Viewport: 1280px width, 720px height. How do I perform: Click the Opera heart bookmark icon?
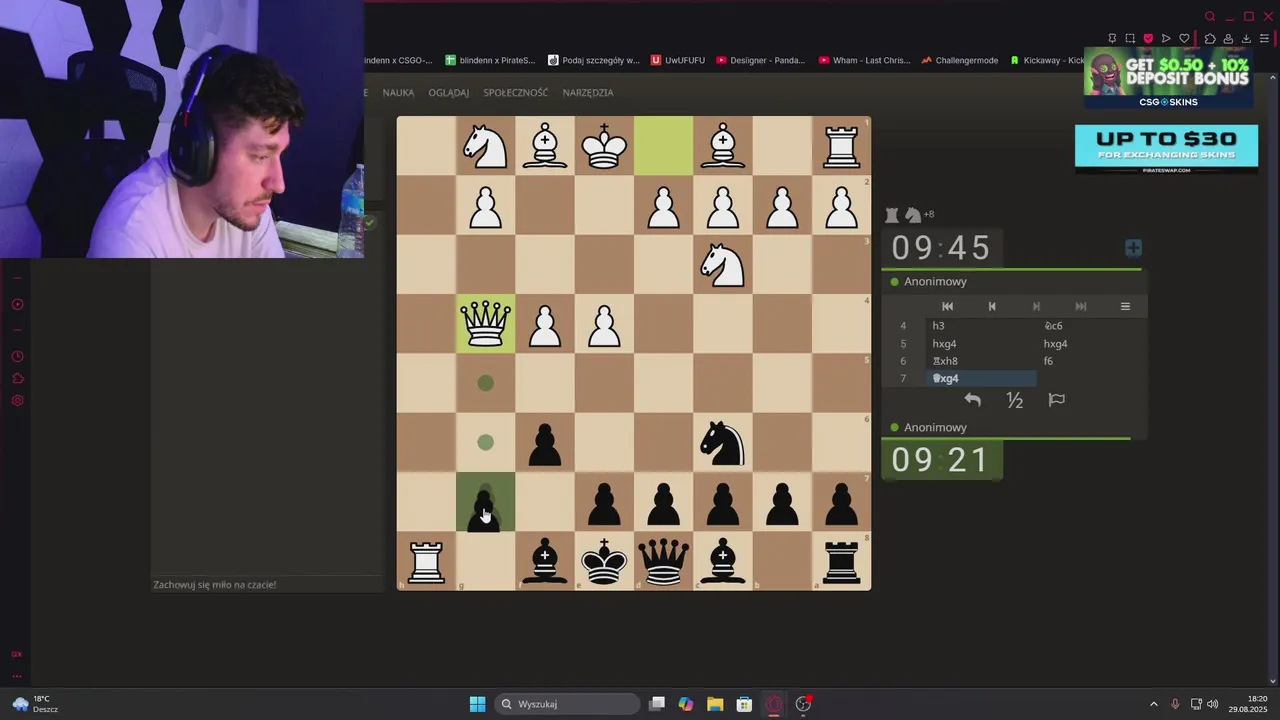click(1184, 38)
